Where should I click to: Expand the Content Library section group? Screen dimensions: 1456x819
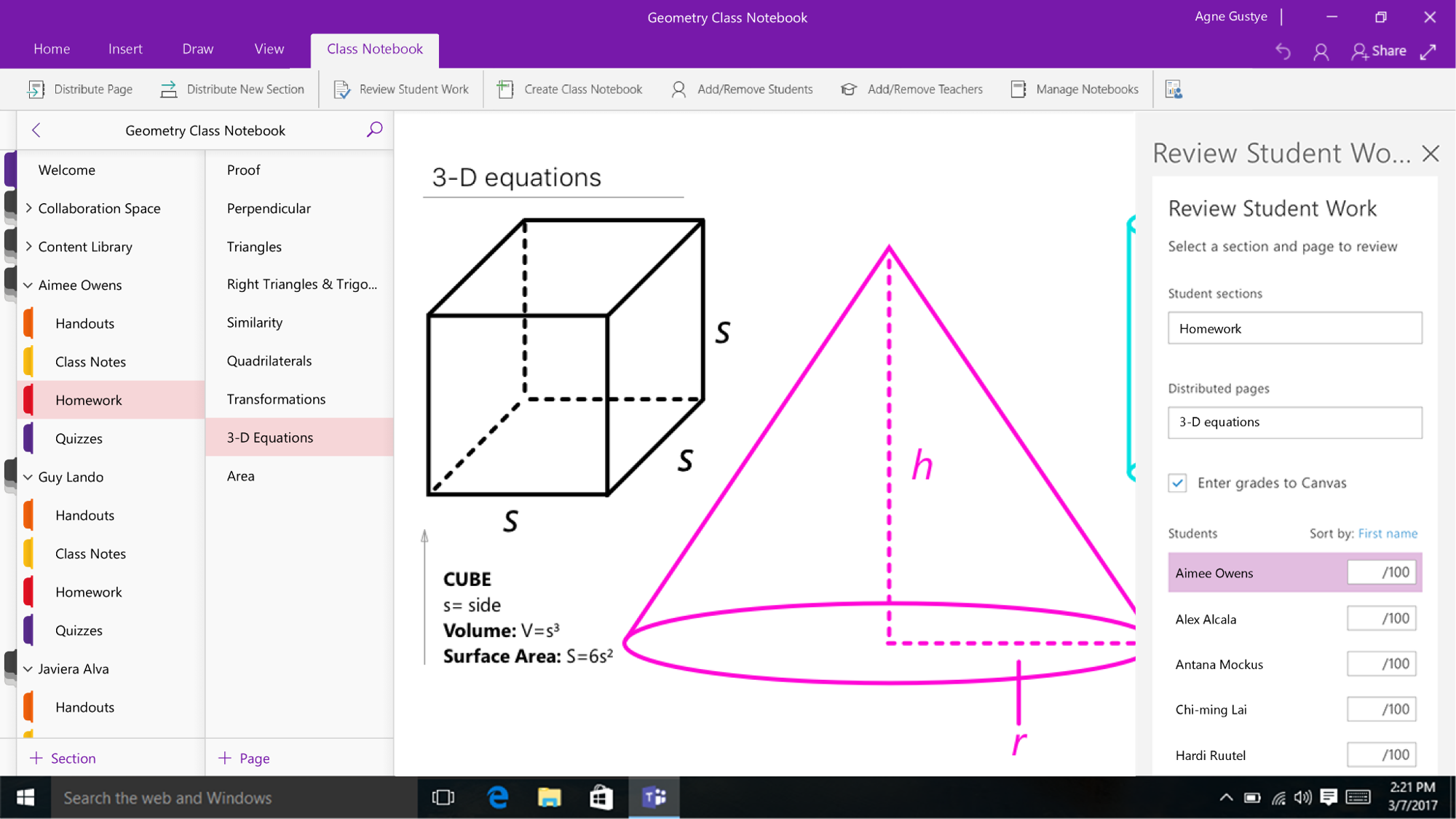pyautogui.click(x=28, y=247)
